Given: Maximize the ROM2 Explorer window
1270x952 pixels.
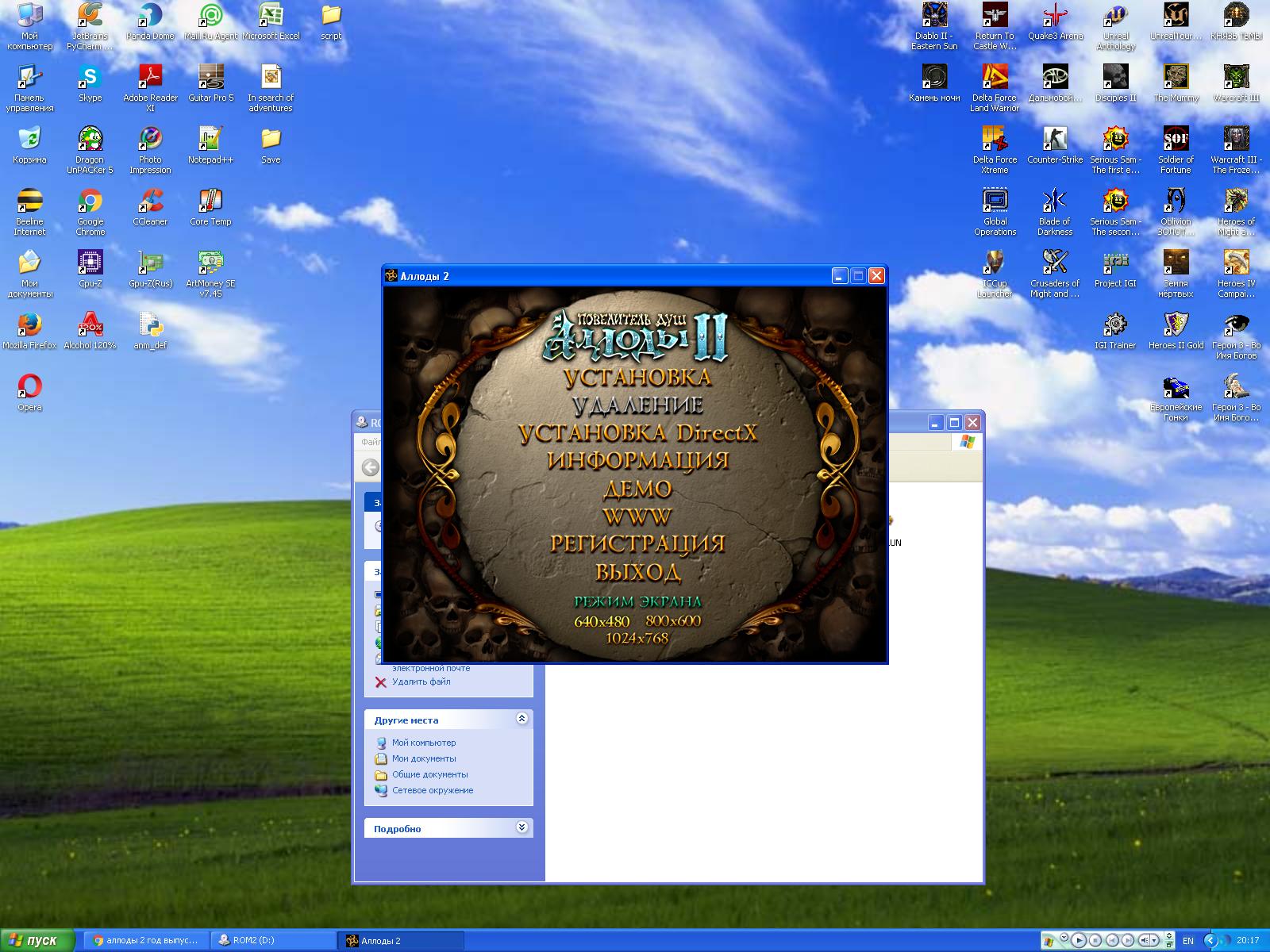Looking at the screenshot, I should point(954,422).
